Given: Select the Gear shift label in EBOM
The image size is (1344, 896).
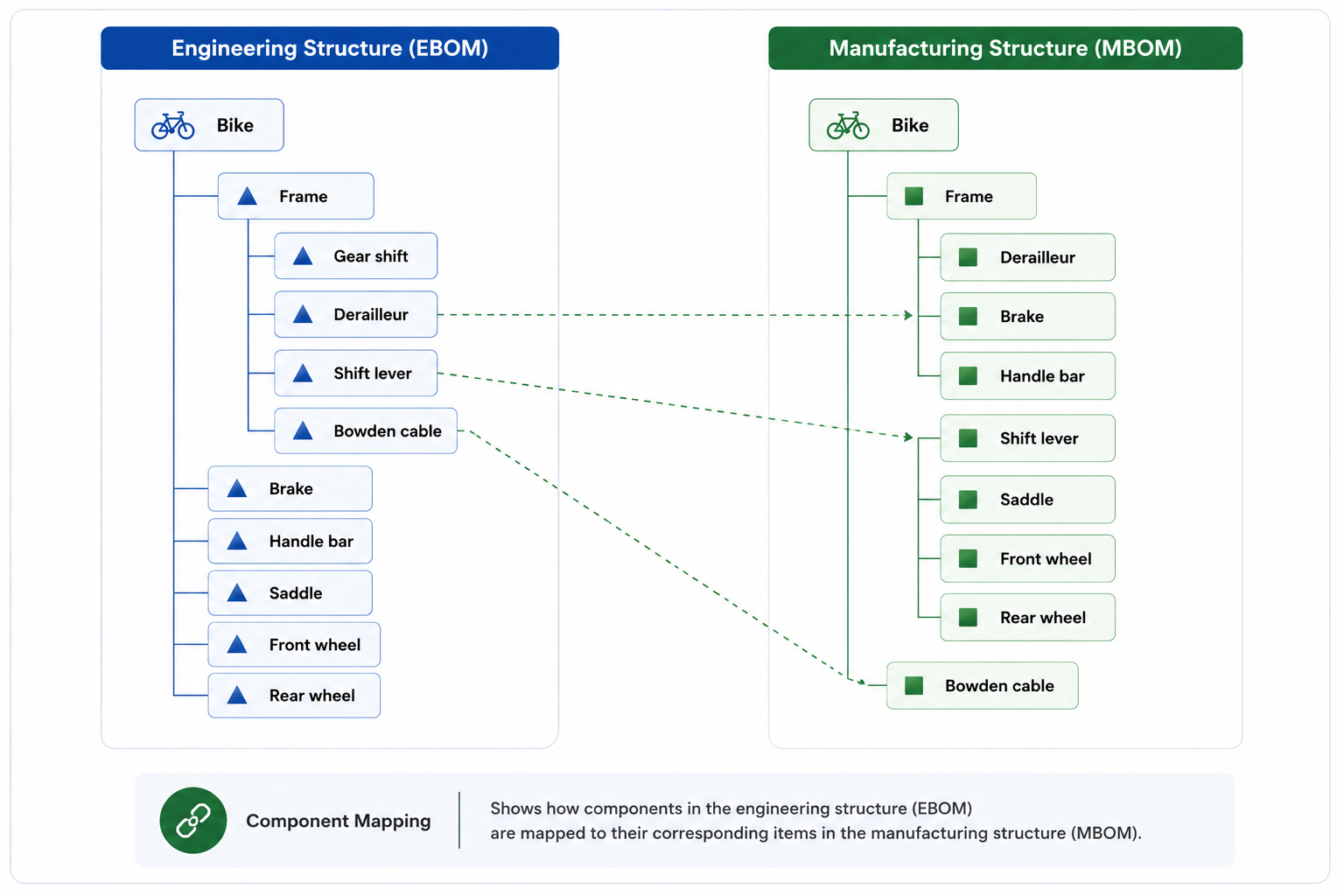Looking at the screenshot, I should pyautogui.click(x=371, y=255).
